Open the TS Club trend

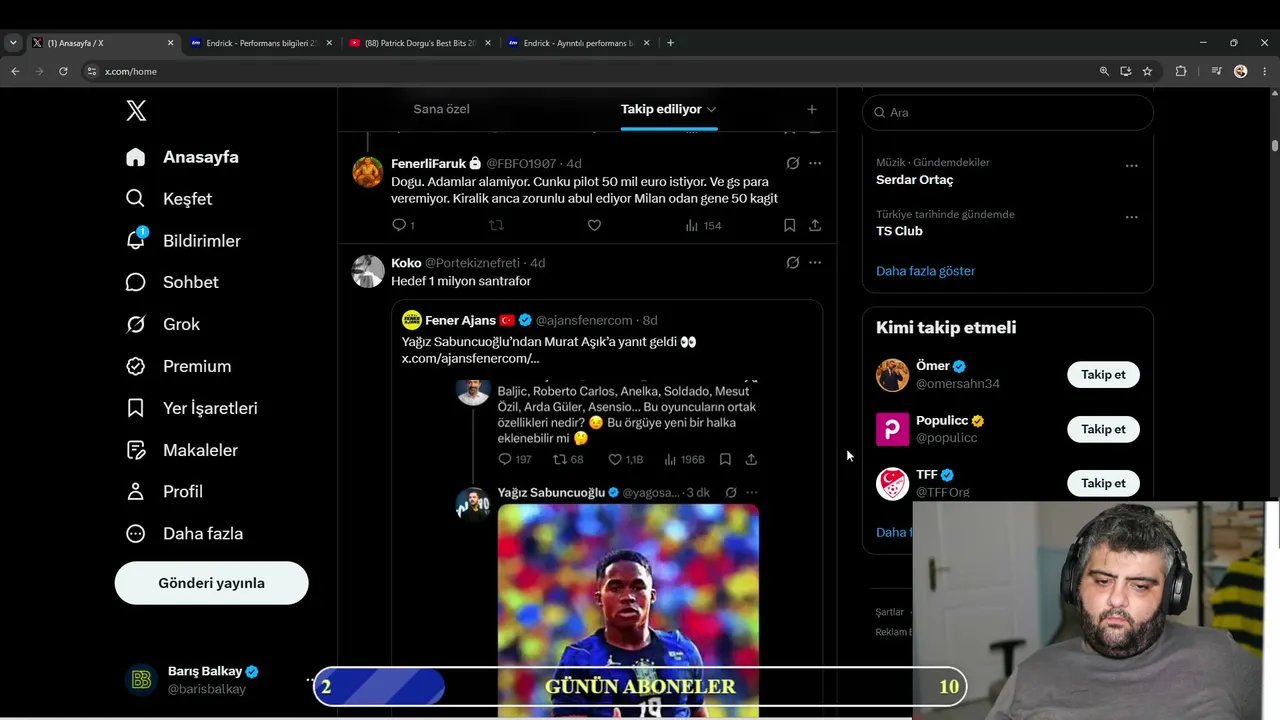coord(899,231)
